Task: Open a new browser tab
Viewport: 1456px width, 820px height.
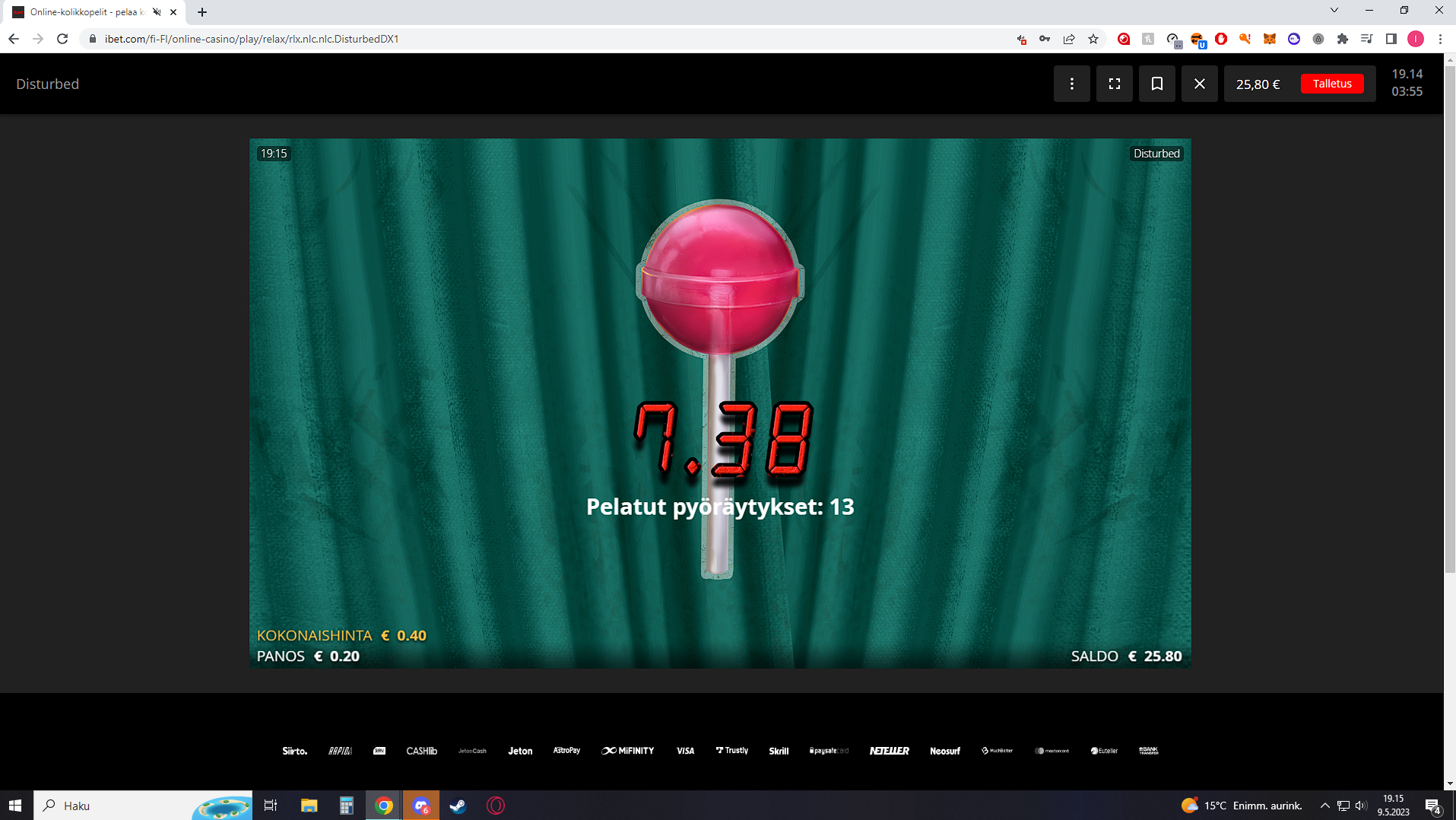Action: 202,12
